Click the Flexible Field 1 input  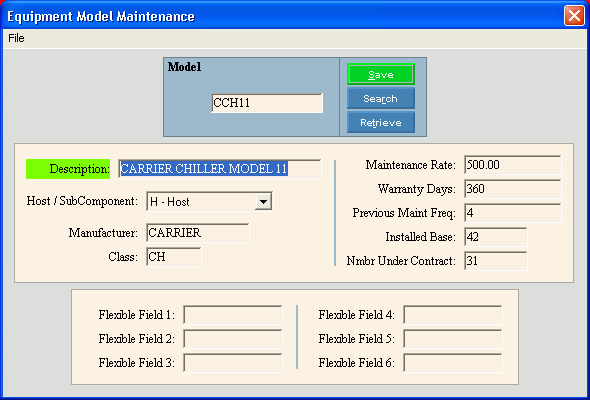pyautogui.click(x=233, y=315)
